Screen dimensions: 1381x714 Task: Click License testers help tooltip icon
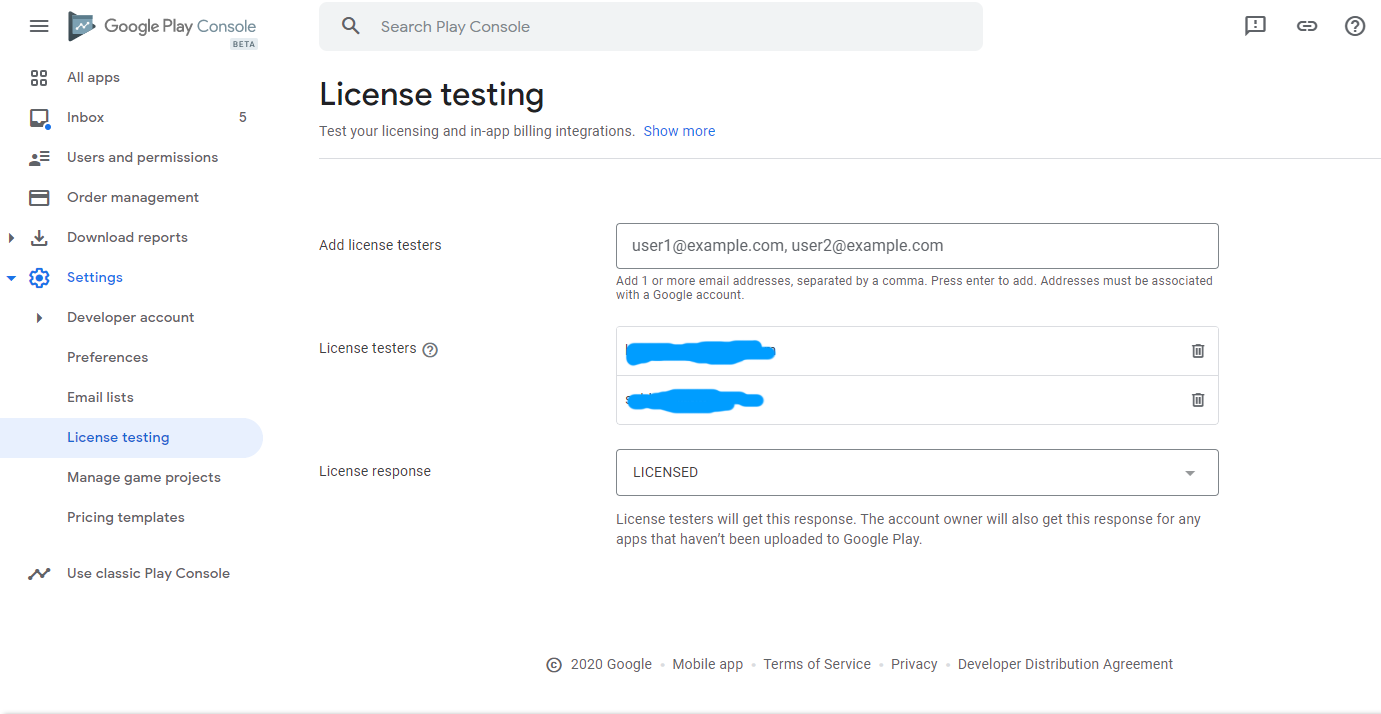(x=430, y=350)
